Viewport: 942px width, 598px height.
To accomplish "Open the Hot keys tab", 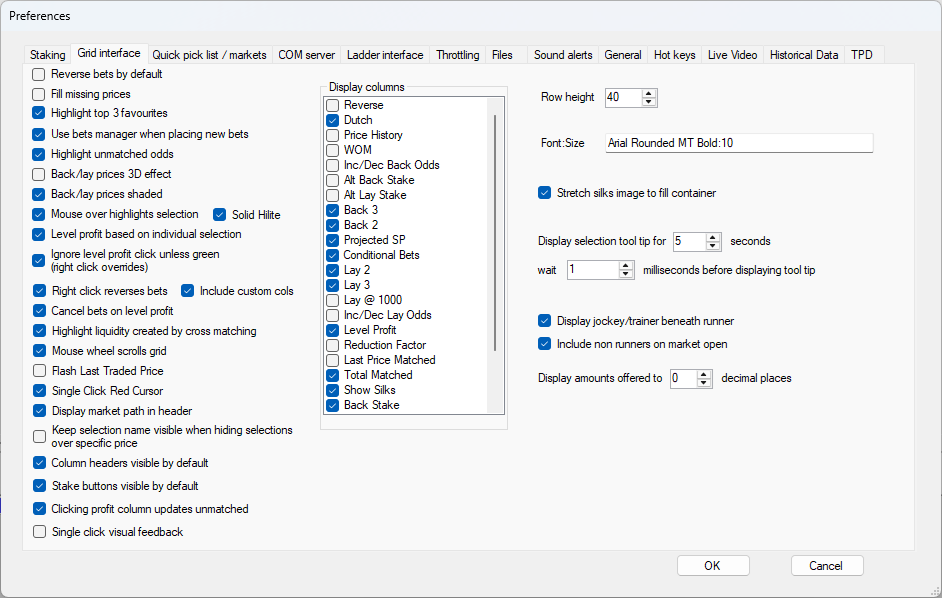I will [x=675, y=55].
